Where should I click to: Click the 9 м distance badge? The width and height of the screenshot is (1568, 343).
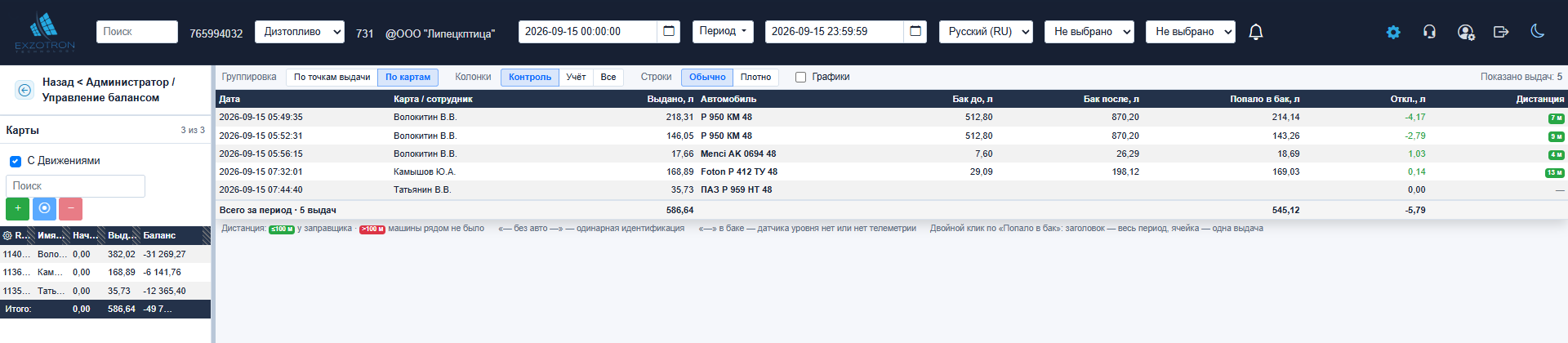[x=1556, y=136]
